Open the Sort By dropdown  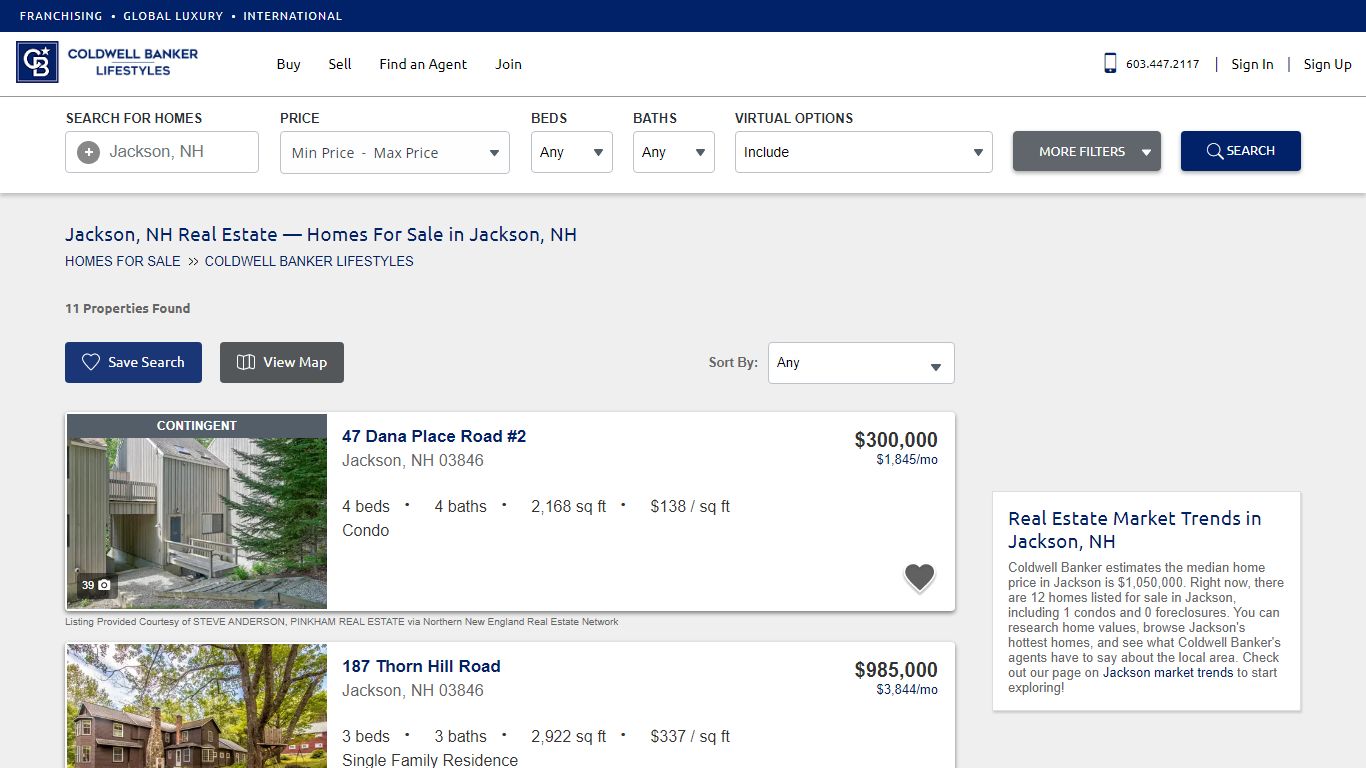click(x=861, y=363)
